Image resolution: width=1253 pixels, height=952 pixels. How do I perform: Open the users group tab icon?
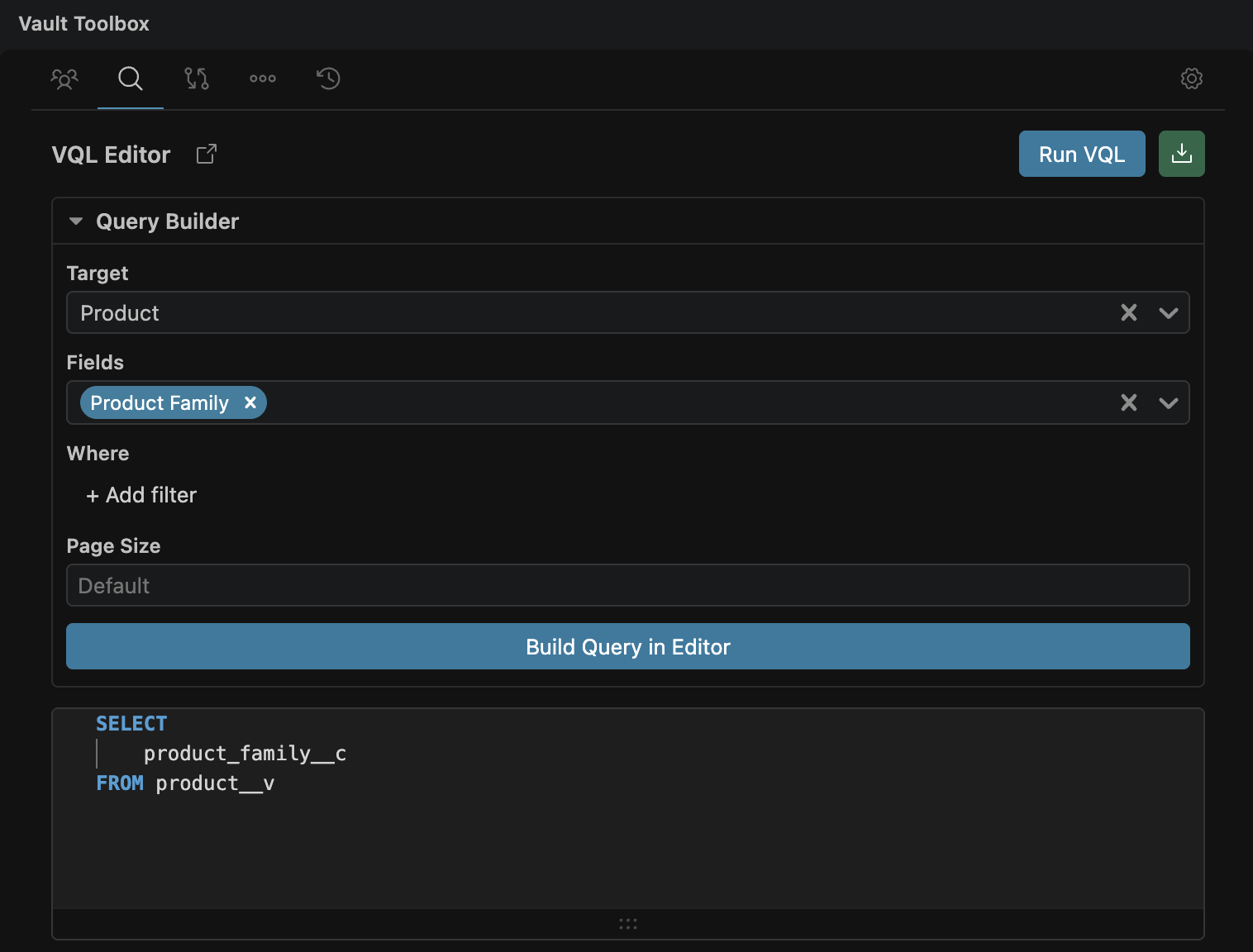(64, 79)
